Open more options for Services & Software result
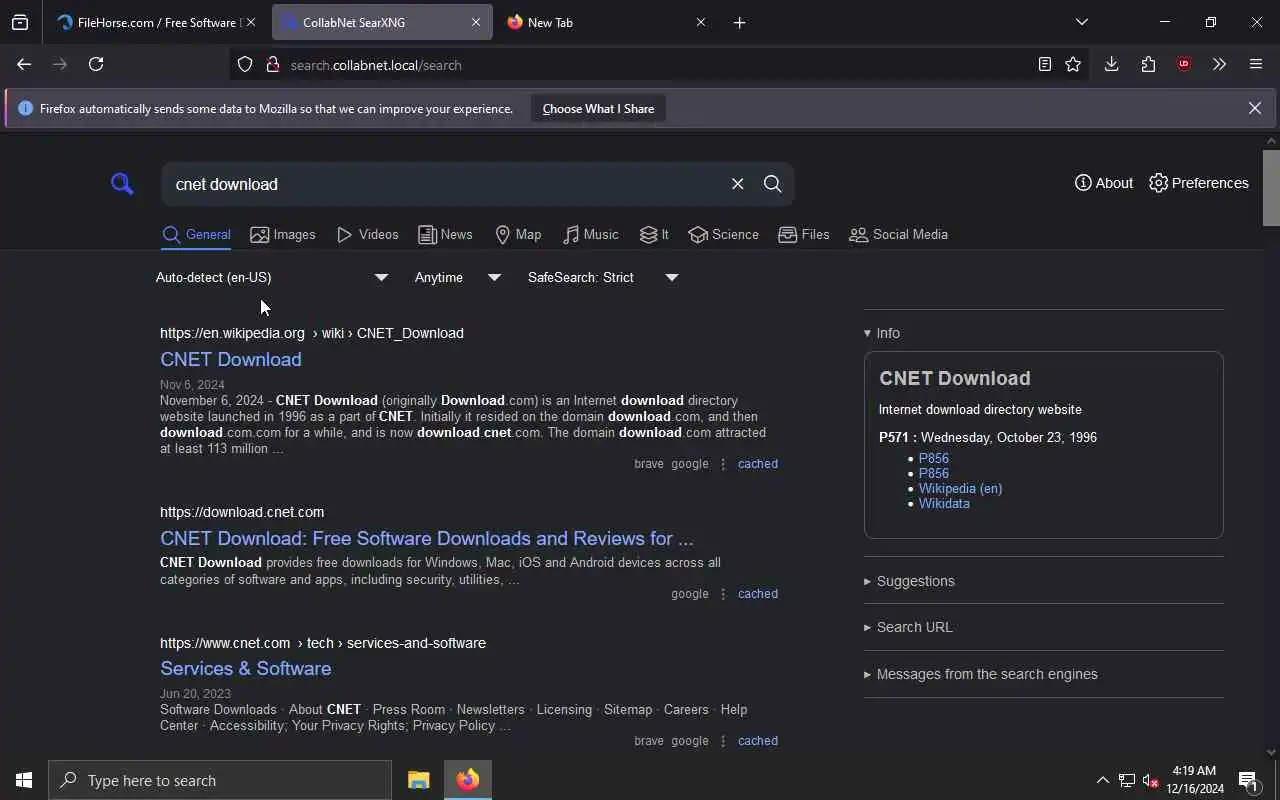The width and height of the screenshot is (1280, 800). pyautogui.click(x=723, y=741)
